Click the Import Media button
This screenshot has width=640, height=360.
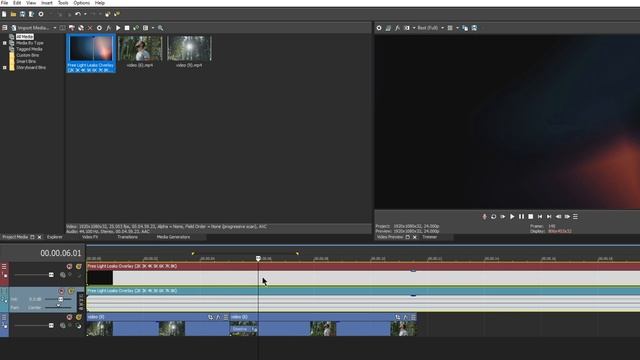30,28
